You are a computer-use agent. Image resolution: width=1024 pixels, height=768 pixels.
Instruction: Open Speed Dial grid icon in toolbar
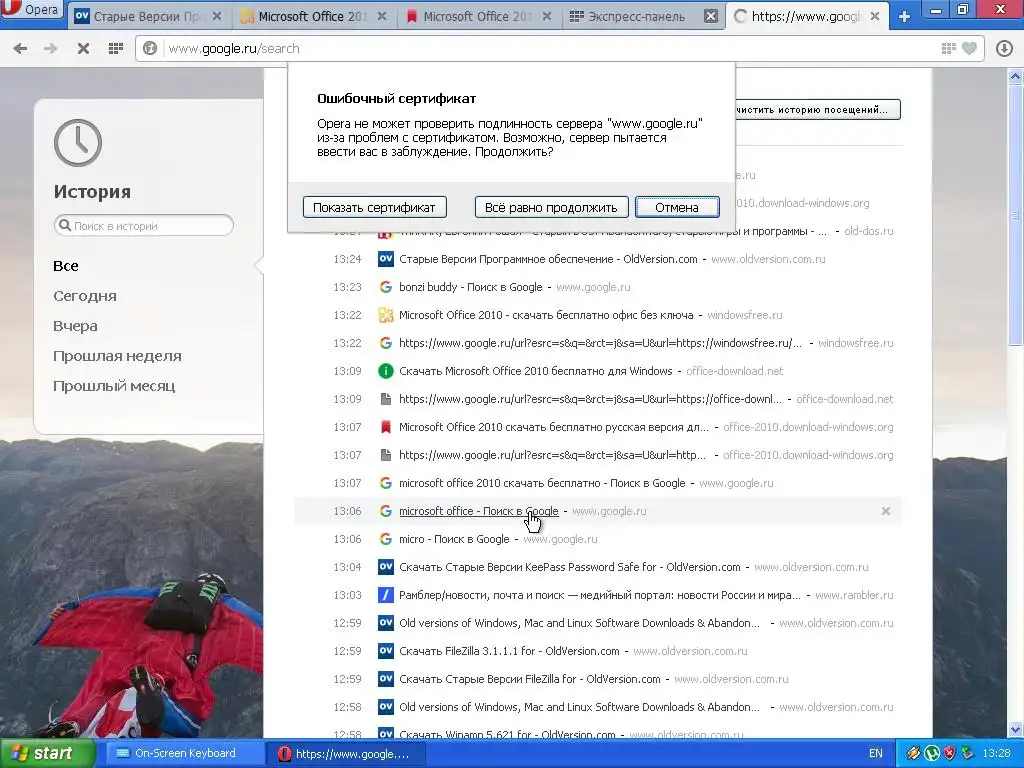[116, 48]
